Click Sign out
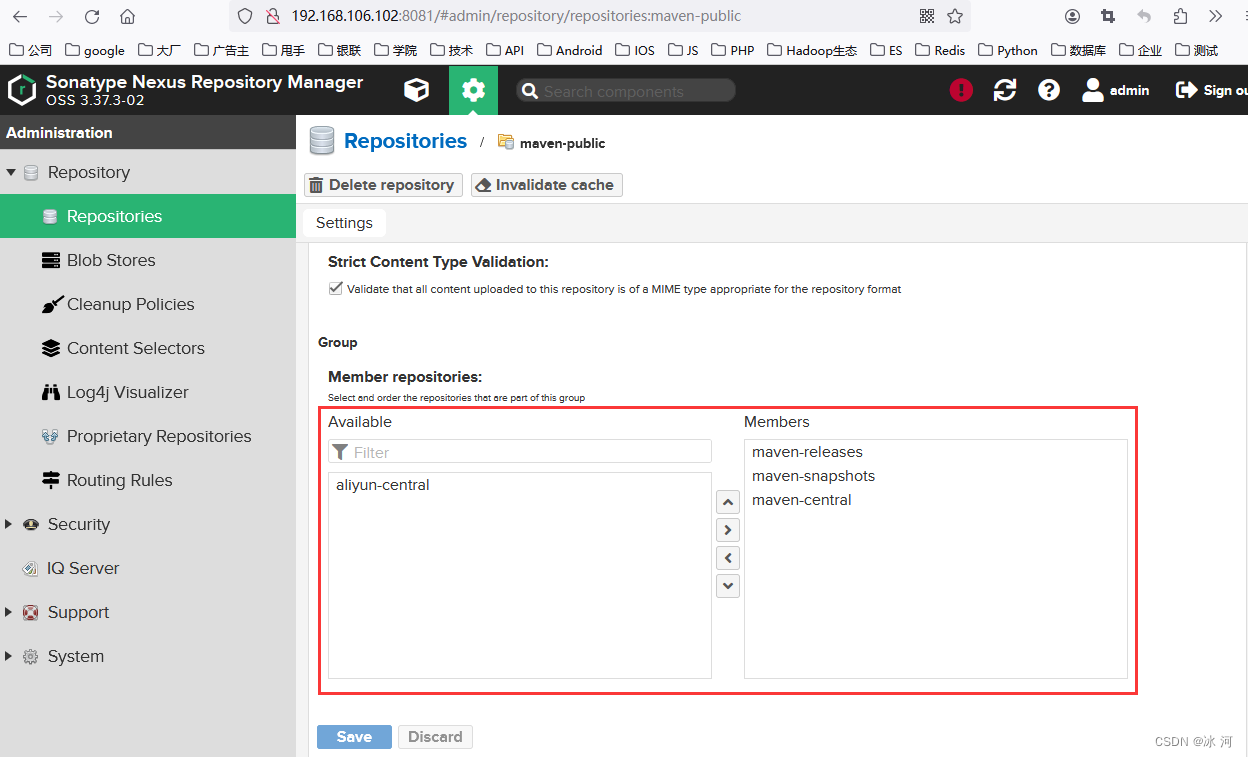1248x757 pixels. [1211, 90]
